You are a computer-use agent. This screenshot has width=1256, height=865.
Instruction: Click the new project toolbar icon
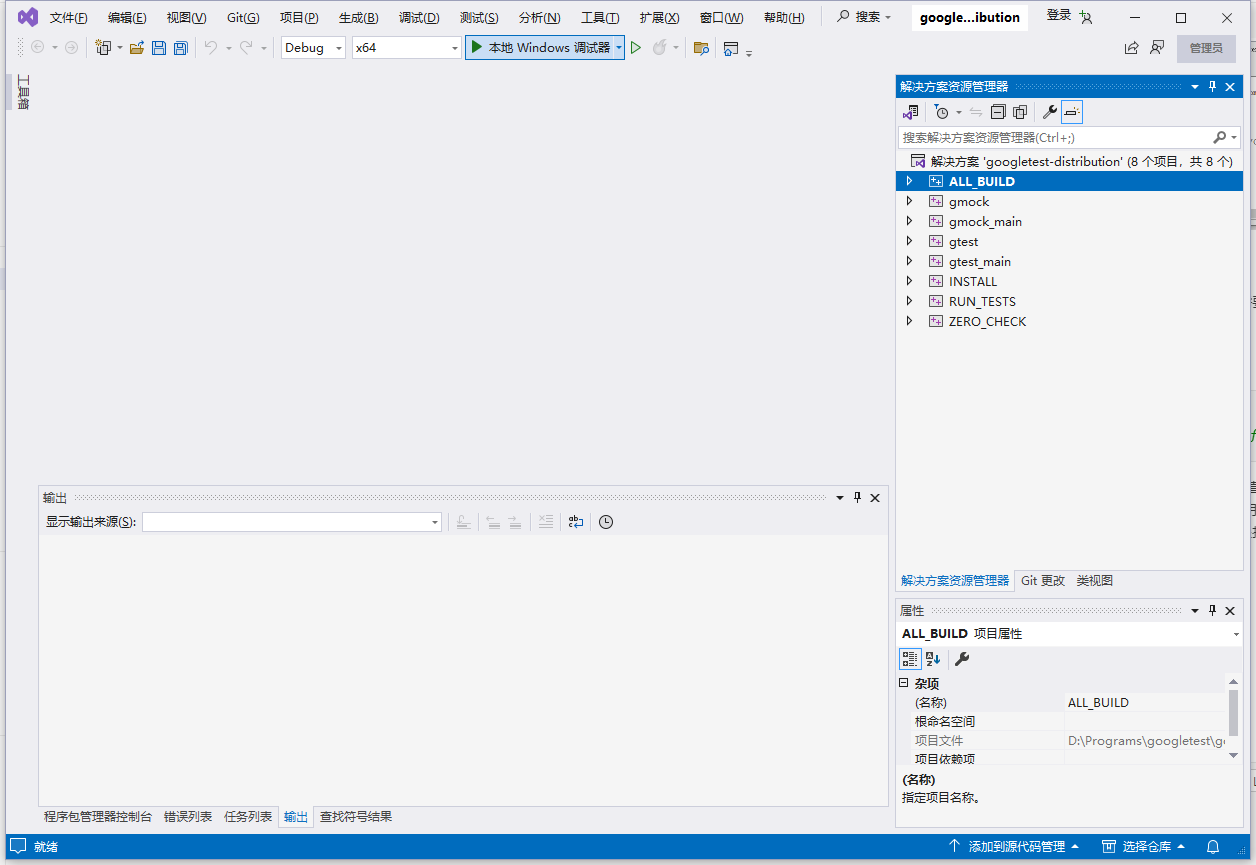[103, 48]
